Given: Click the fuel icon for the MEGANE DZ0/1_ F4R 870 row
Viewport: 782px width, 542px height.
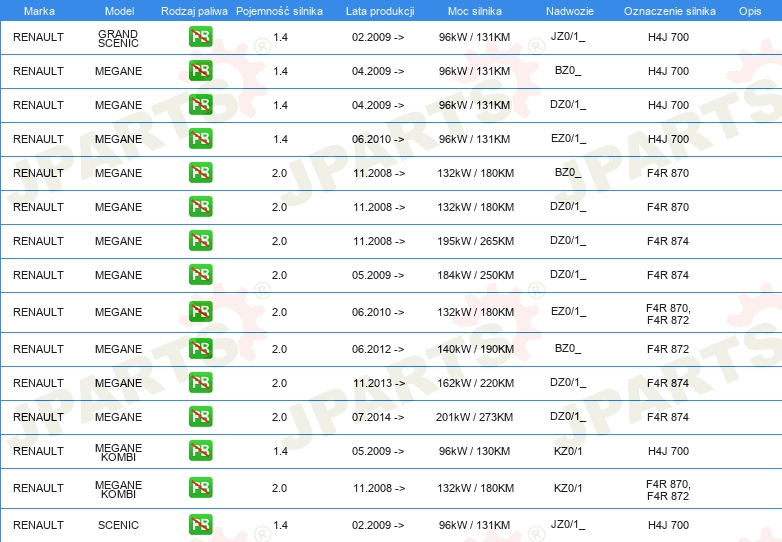Looking at the screenshot, I should click(200, 206).
